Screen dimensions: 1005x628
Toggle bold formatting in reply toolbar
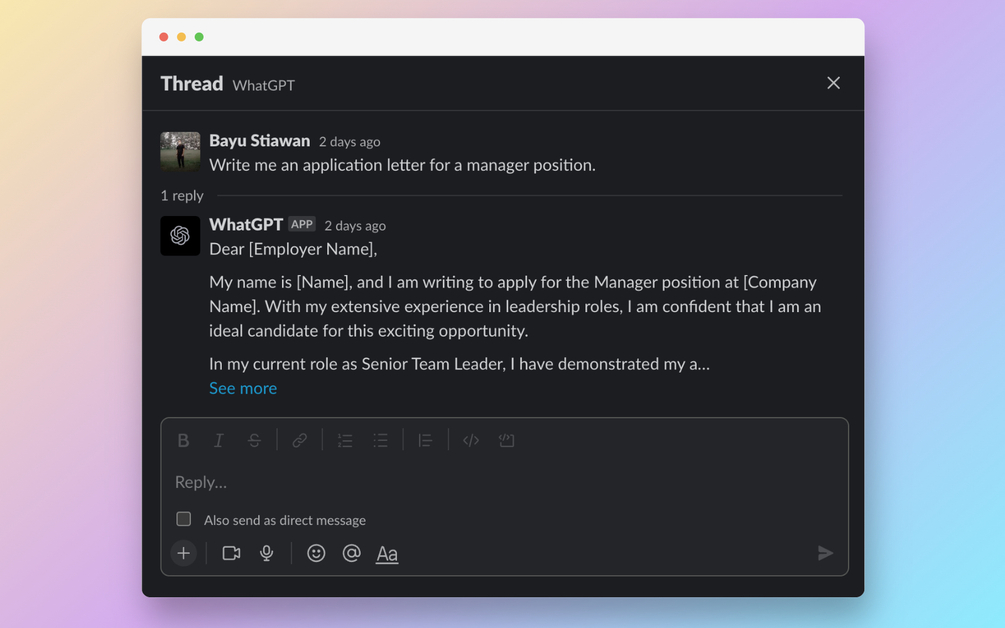tap(183, 440)
